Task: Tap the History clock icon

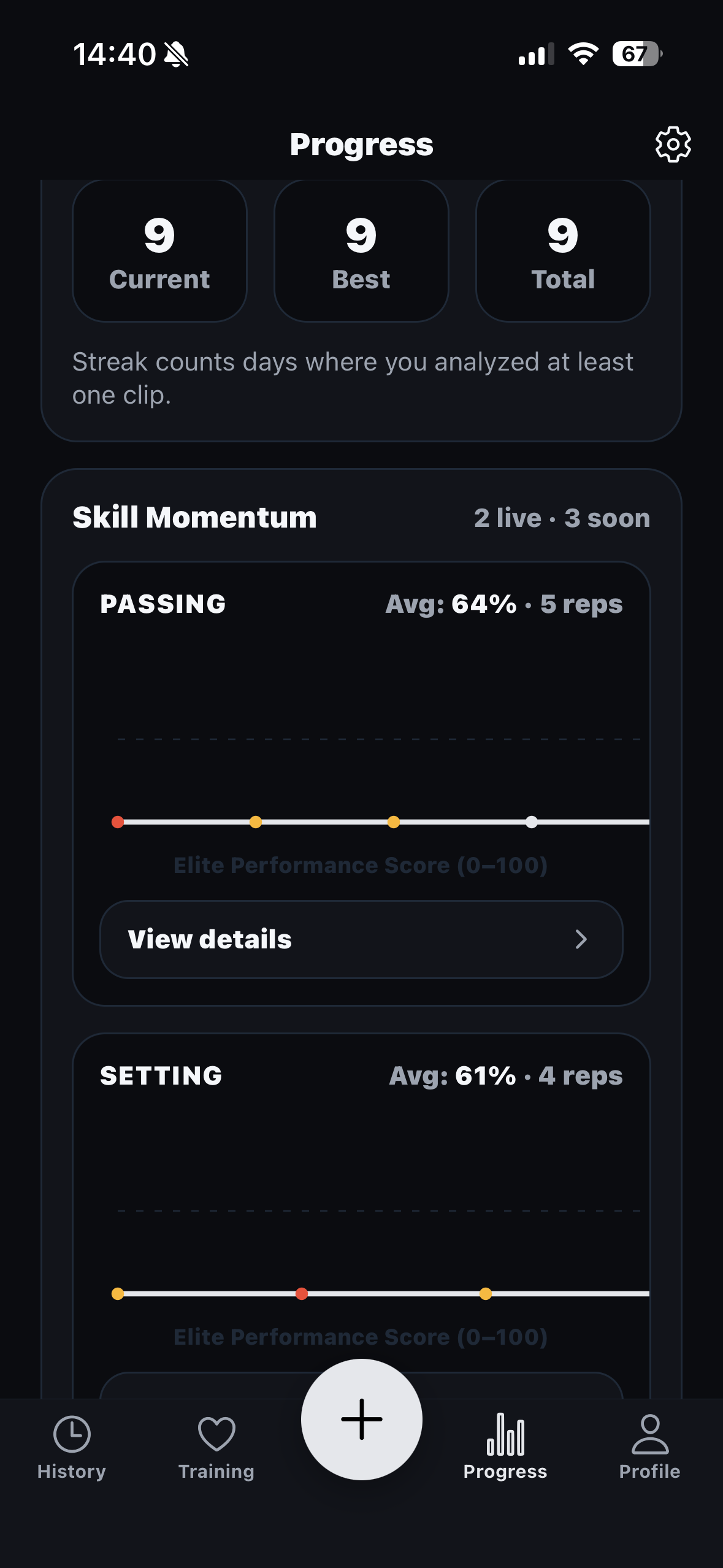Action: tap(72, 1434)
